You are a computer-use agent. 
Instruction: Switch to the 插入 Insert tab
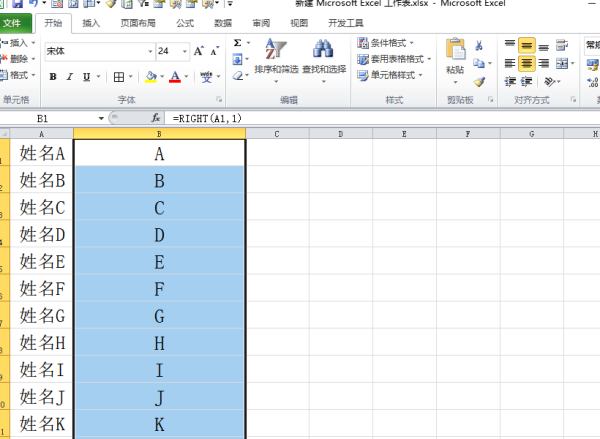pos(91,23)
